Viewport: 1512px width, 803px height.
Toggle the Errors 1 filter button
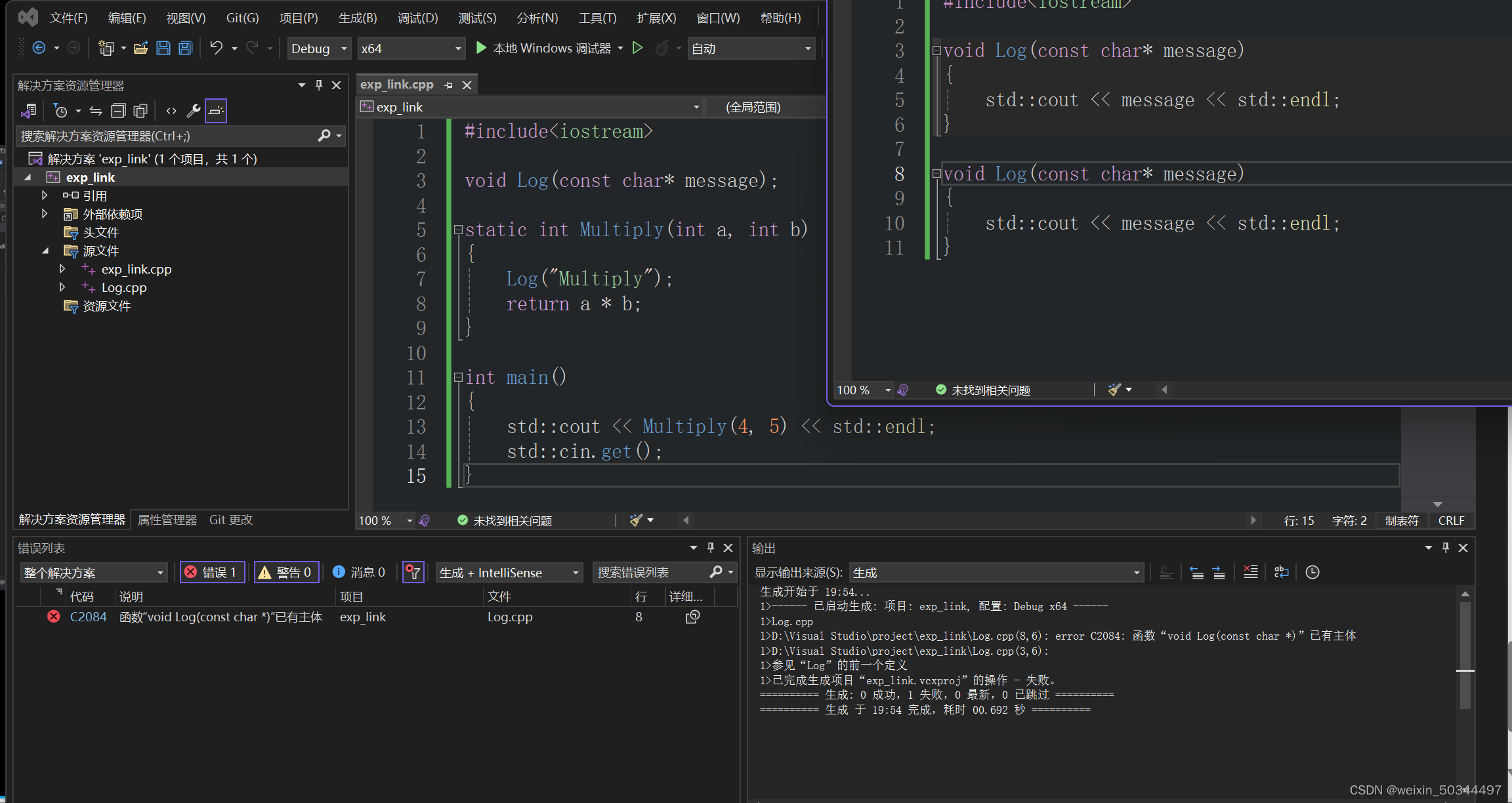pos(213,572)
